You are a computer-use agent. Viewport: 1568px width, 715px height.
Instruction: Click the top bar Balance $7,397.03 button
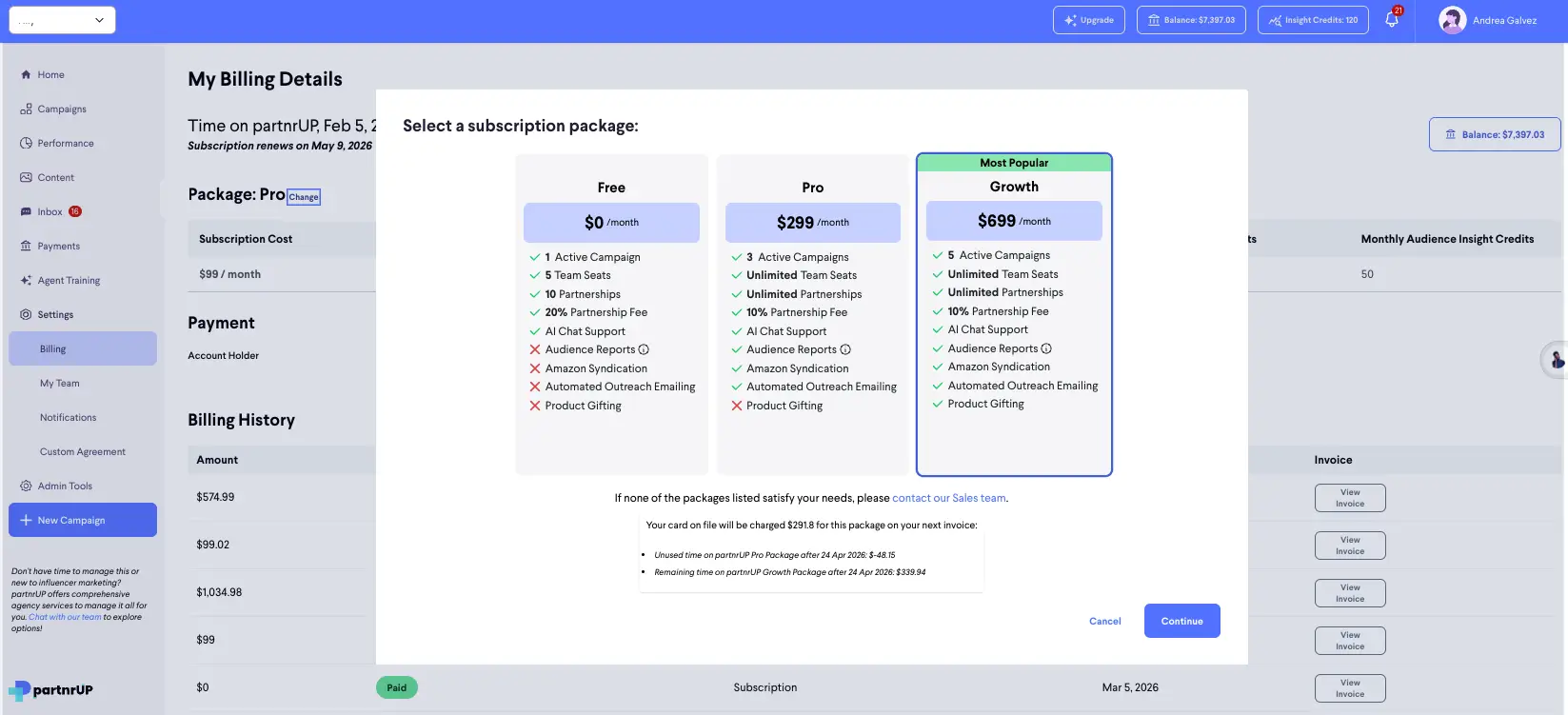tap(1191, 20)
